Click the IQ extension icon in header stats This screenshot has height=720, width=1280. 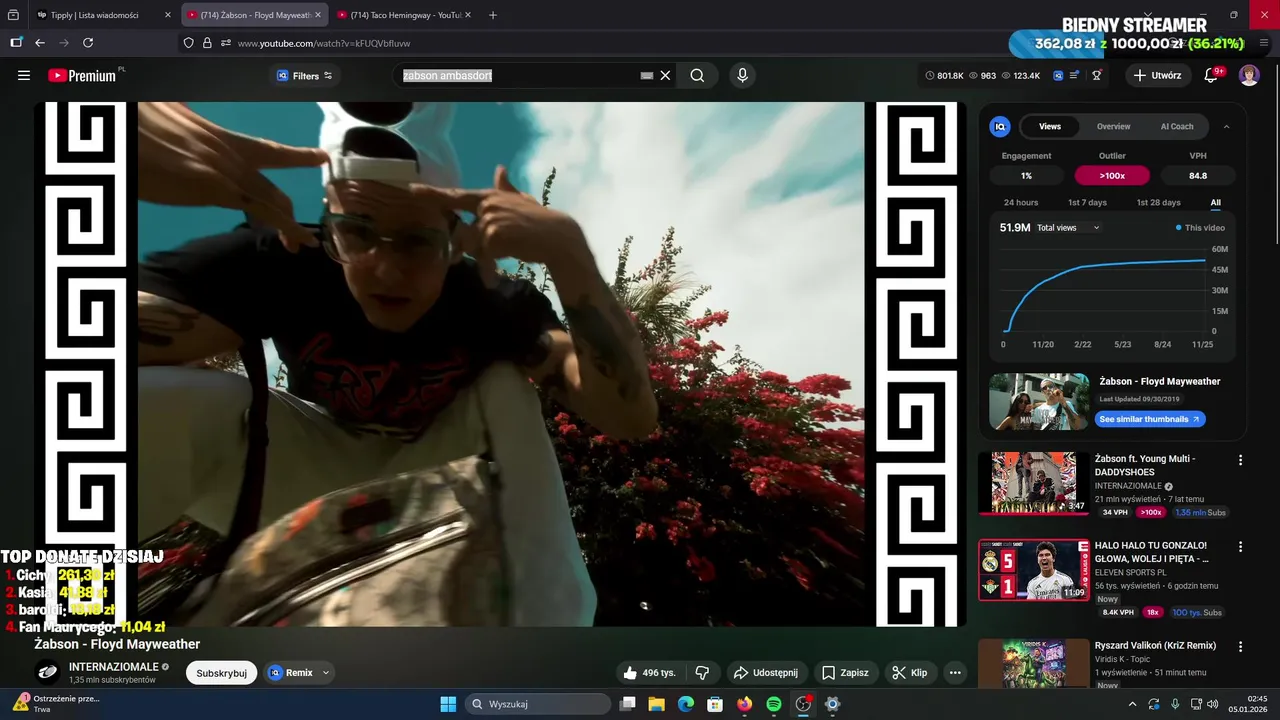pos(1056,75)
